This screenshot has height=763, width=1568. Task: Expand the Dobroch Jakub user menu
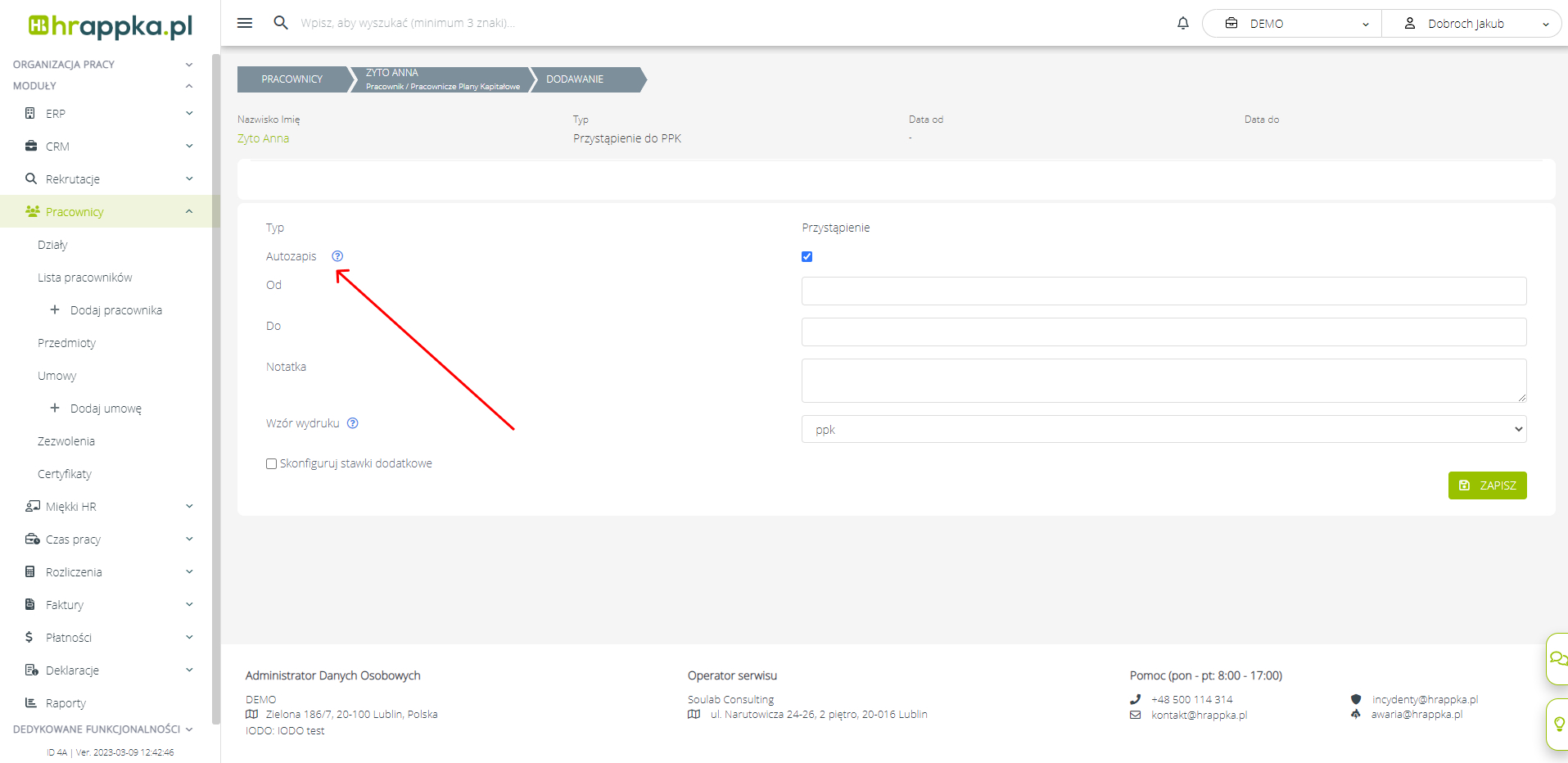coord(1472,24)
